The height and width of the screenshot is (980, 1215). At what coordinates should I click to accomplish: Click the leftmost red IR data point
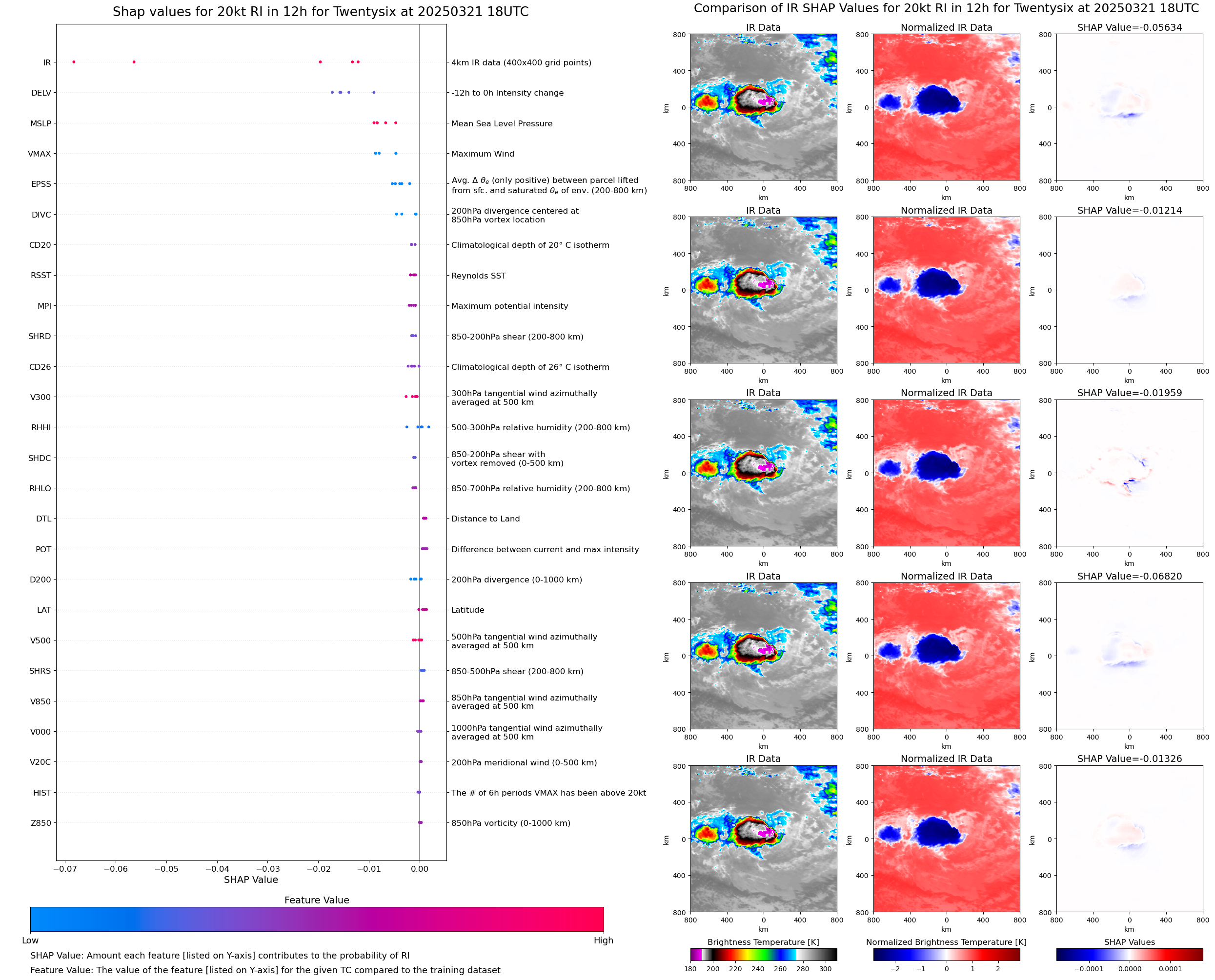tap(74, 62)
